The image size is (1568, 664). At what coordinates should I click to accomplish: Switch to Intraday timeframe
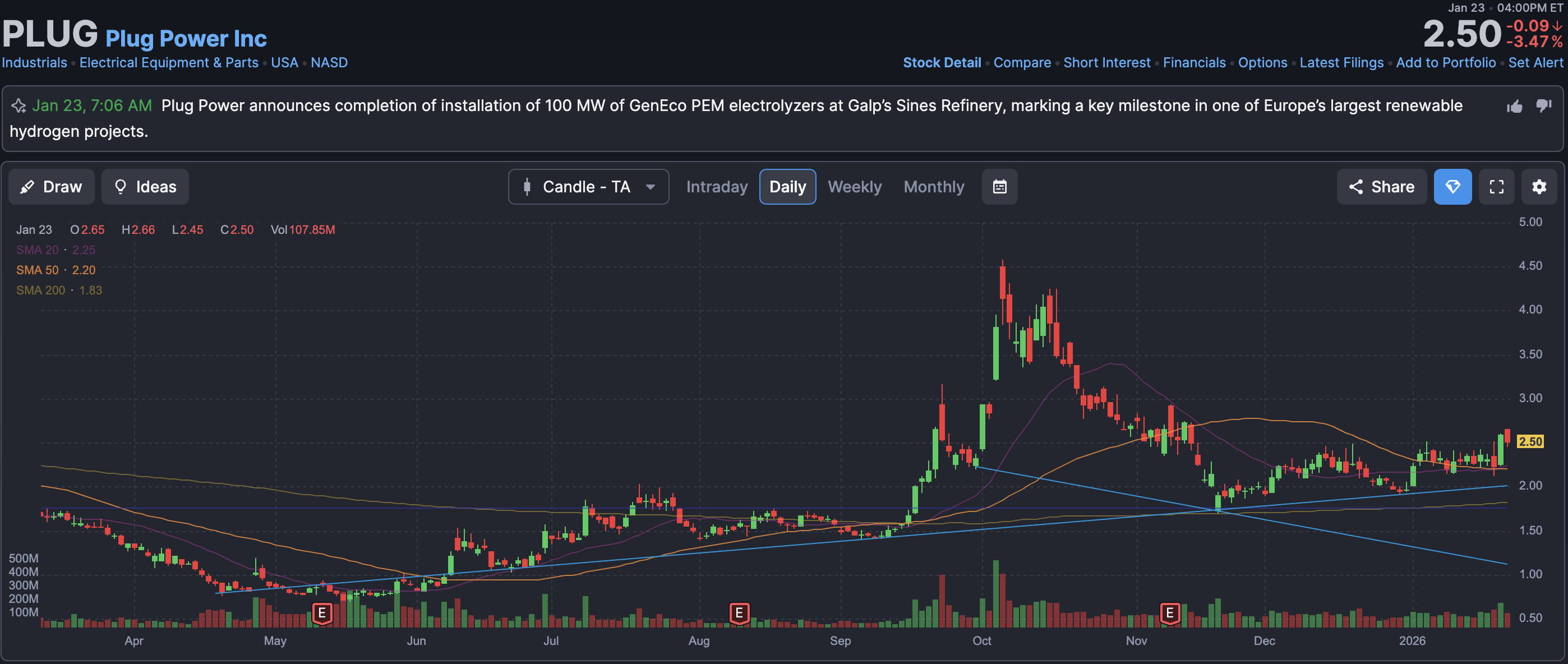coord(717,187)
